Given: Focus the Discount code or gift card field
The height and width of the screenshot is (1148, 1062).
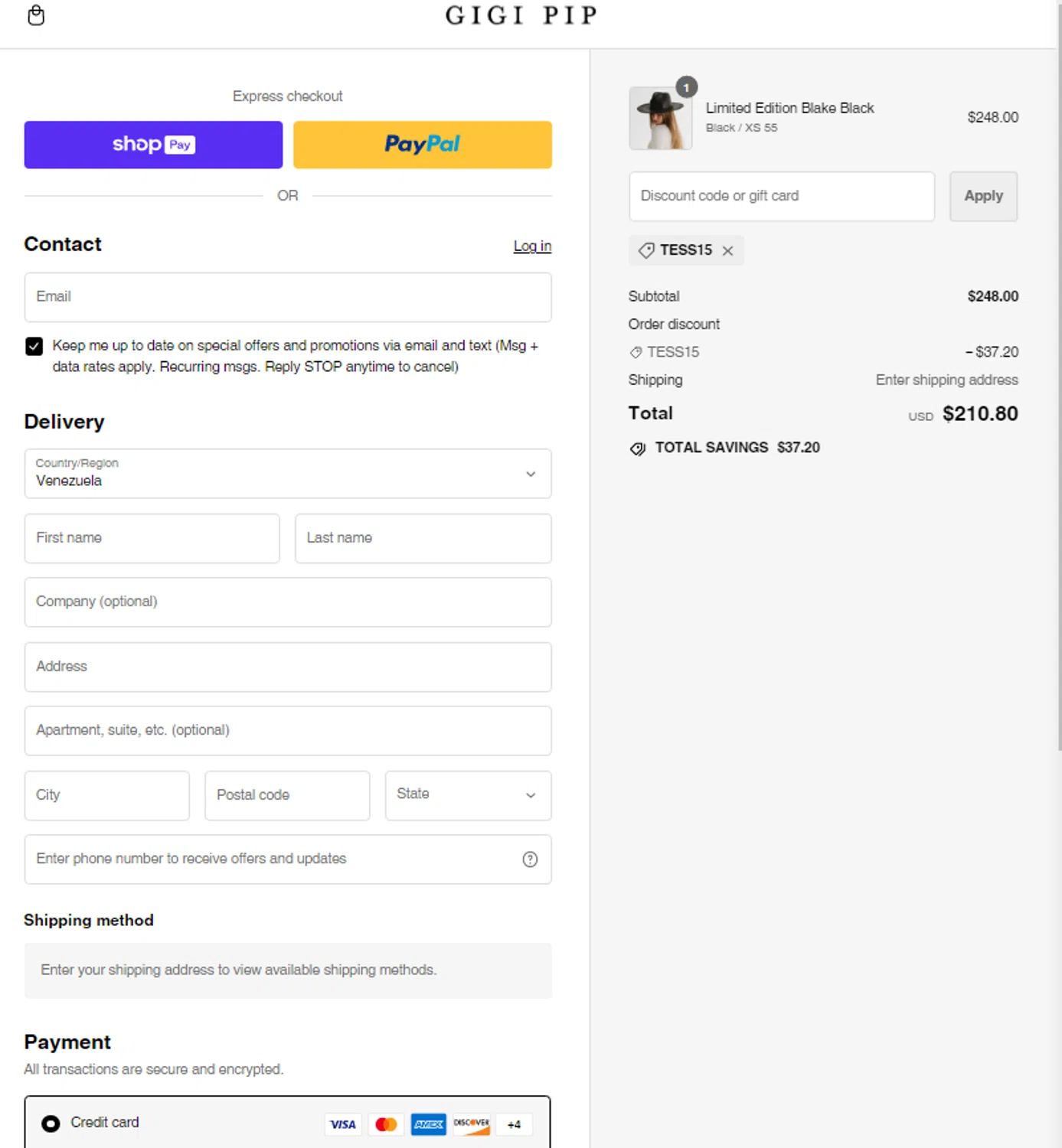Looking at the screenshot, I should click(x=781, y=197).
